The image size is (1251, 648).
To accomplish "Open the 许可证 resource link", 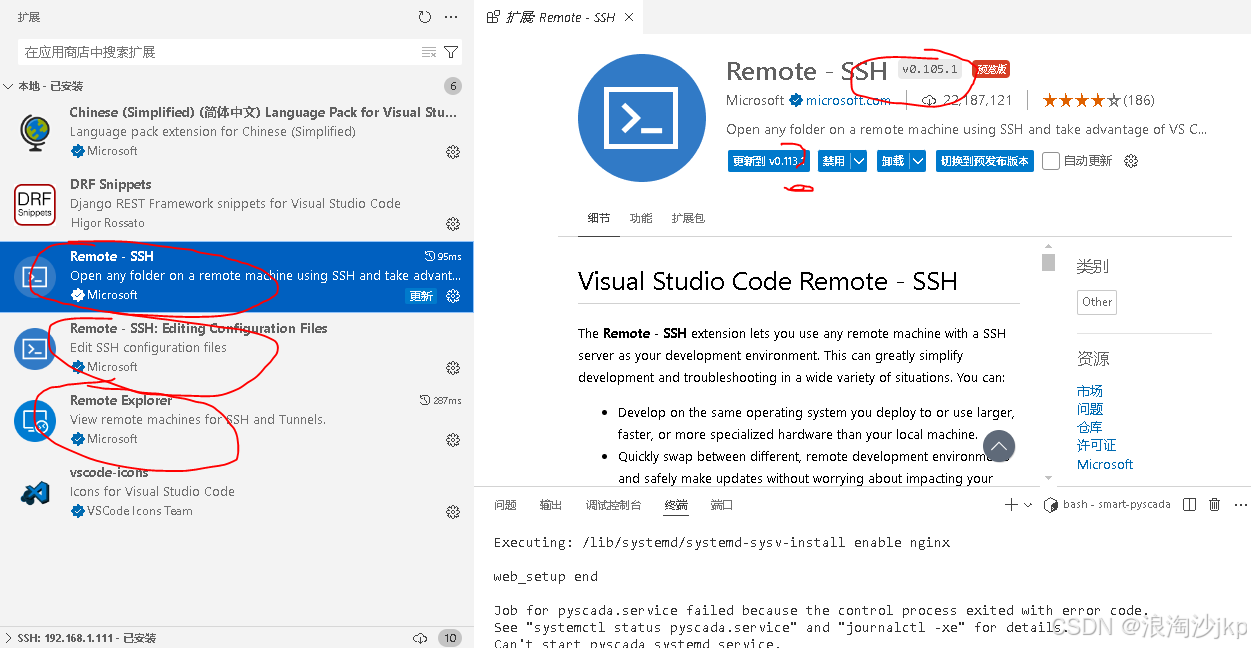I will click(x=1097, y=445).
